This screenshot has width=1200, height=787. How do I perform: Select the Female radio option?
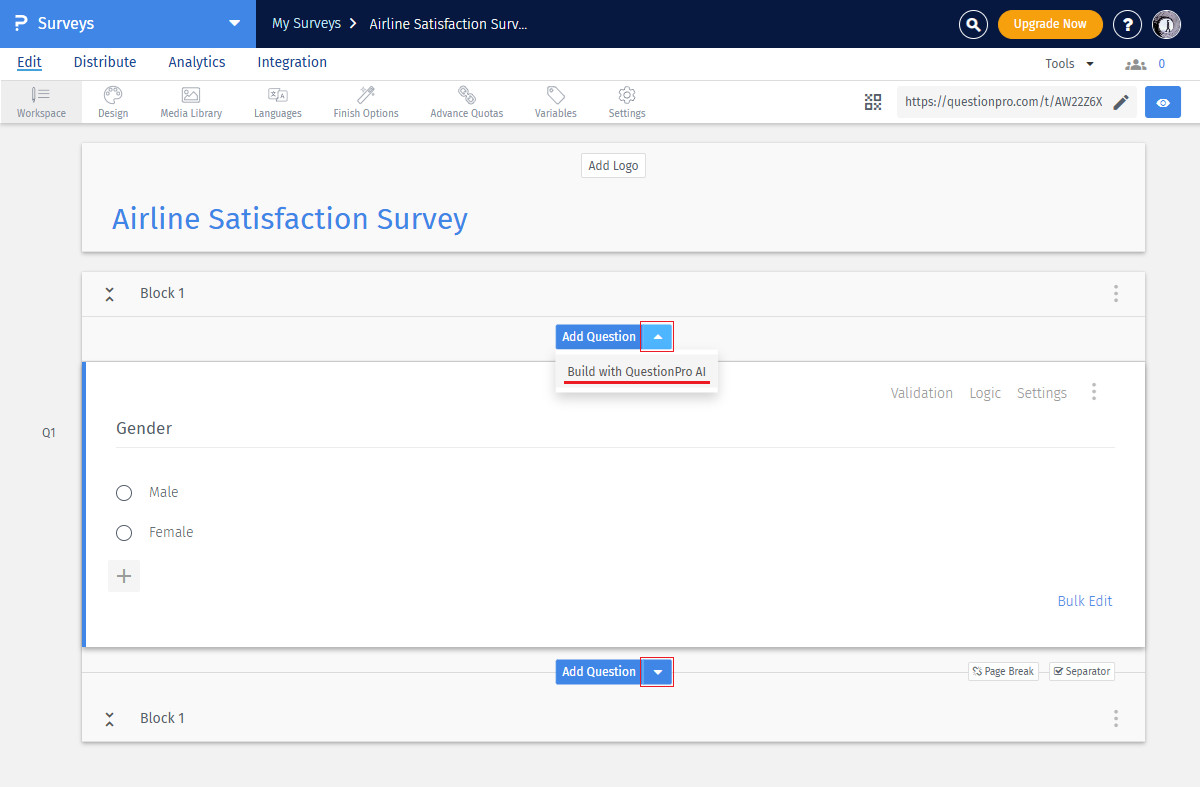(124, 533)
